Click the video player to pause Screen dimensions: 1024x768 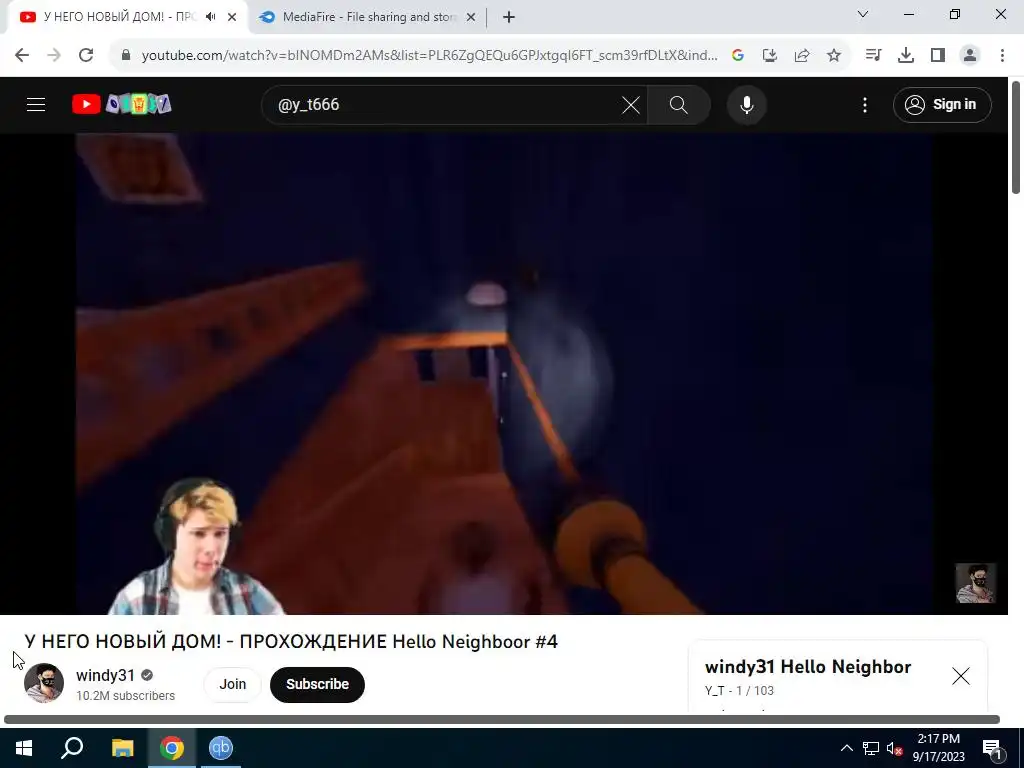click(x=504, y=374)
